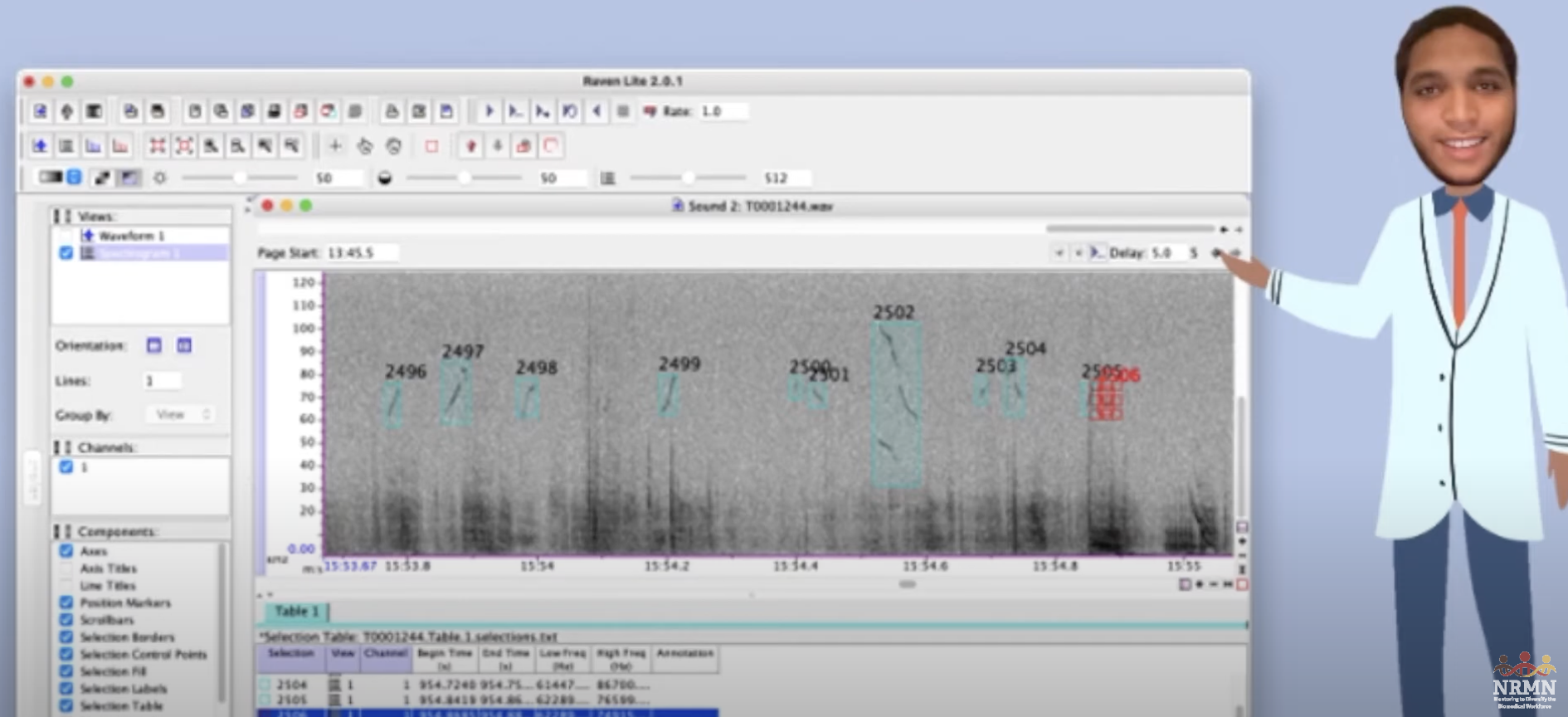
Task: Click the red square clear selection icon
Action: (x=431, y=146)
